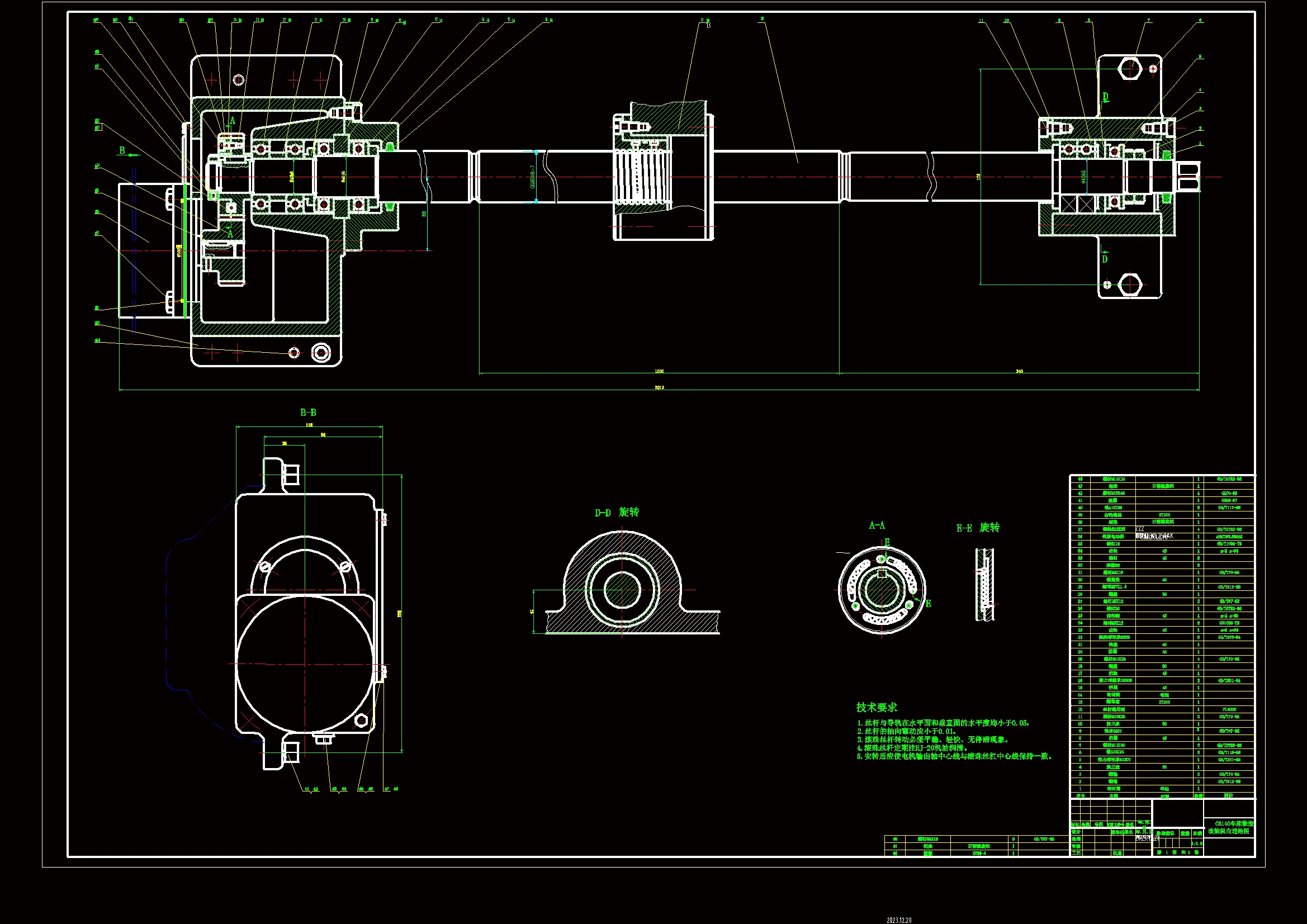The width and height of the screenshot is (1307, 924).
Task: Click the E-E 旋转 view label
Action: [977, 528]
